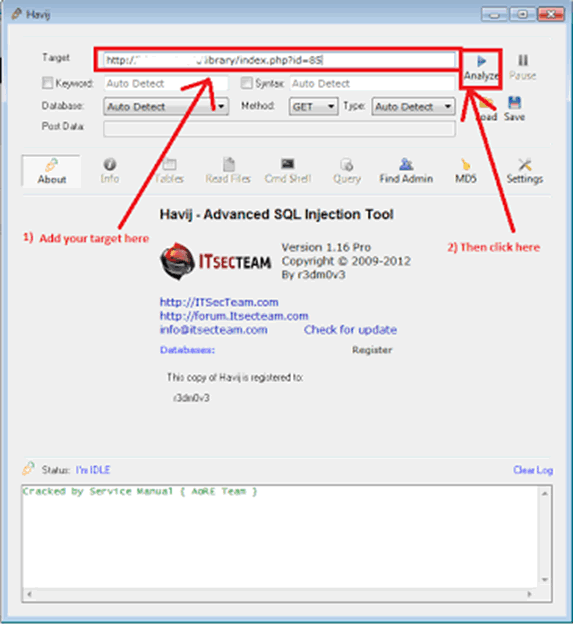The height and width of the screenshot is (625, 573).
Task: Maximize the Havij window
Action: tap(522, 14)
